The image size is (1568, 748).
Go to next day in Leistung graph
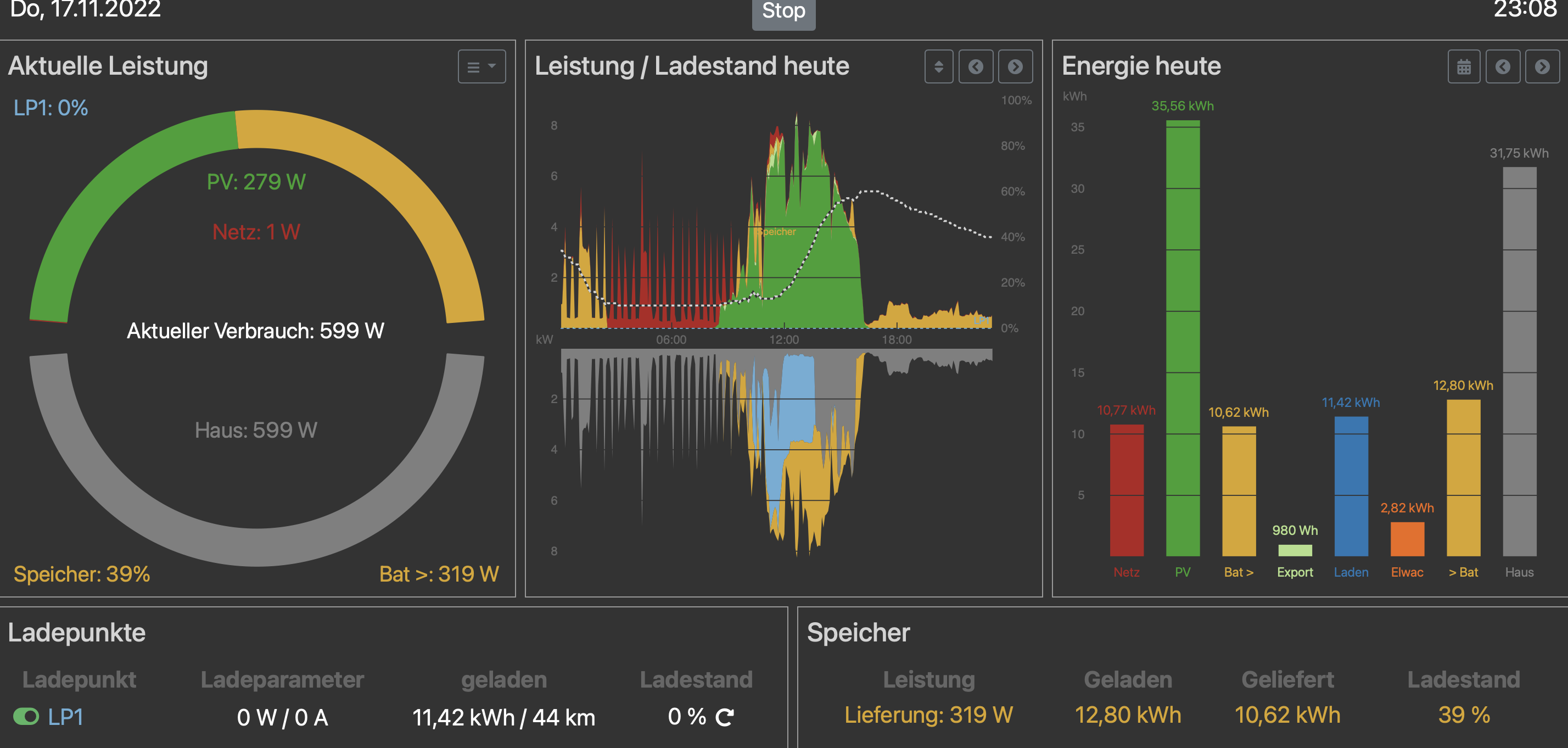[x=1015, y=66]
